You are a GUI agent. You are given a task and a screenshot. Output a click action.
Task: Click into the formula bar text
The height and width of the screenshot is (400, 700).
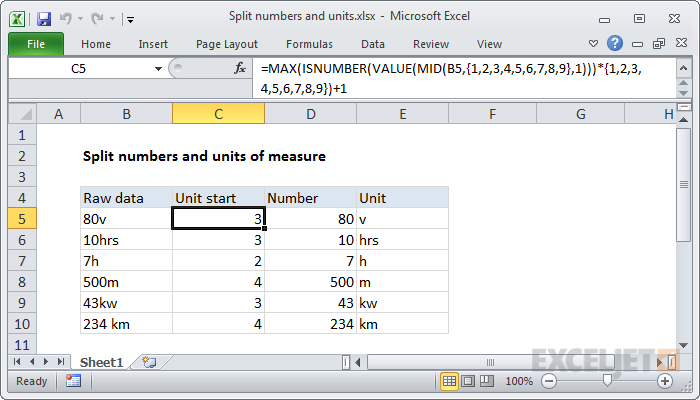464,79
